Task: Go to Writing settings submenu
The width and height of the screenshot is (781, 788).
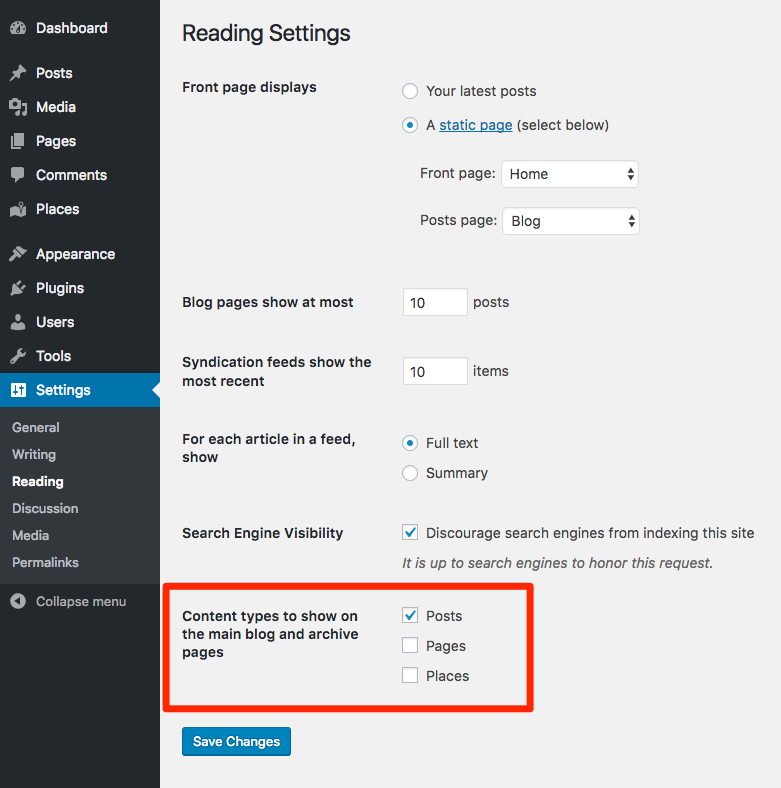Action: coord(34,454)
